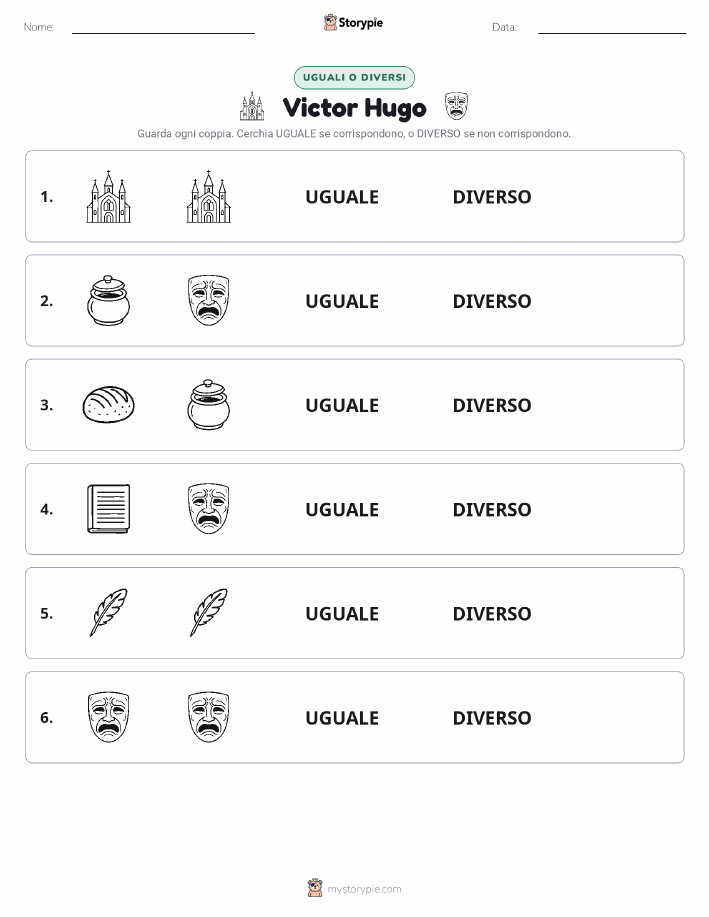The width and height of the screenshot is (709, 917).
Task: Click the UGUALI O DIVERSI green badge
Action: tap(354, 77)
